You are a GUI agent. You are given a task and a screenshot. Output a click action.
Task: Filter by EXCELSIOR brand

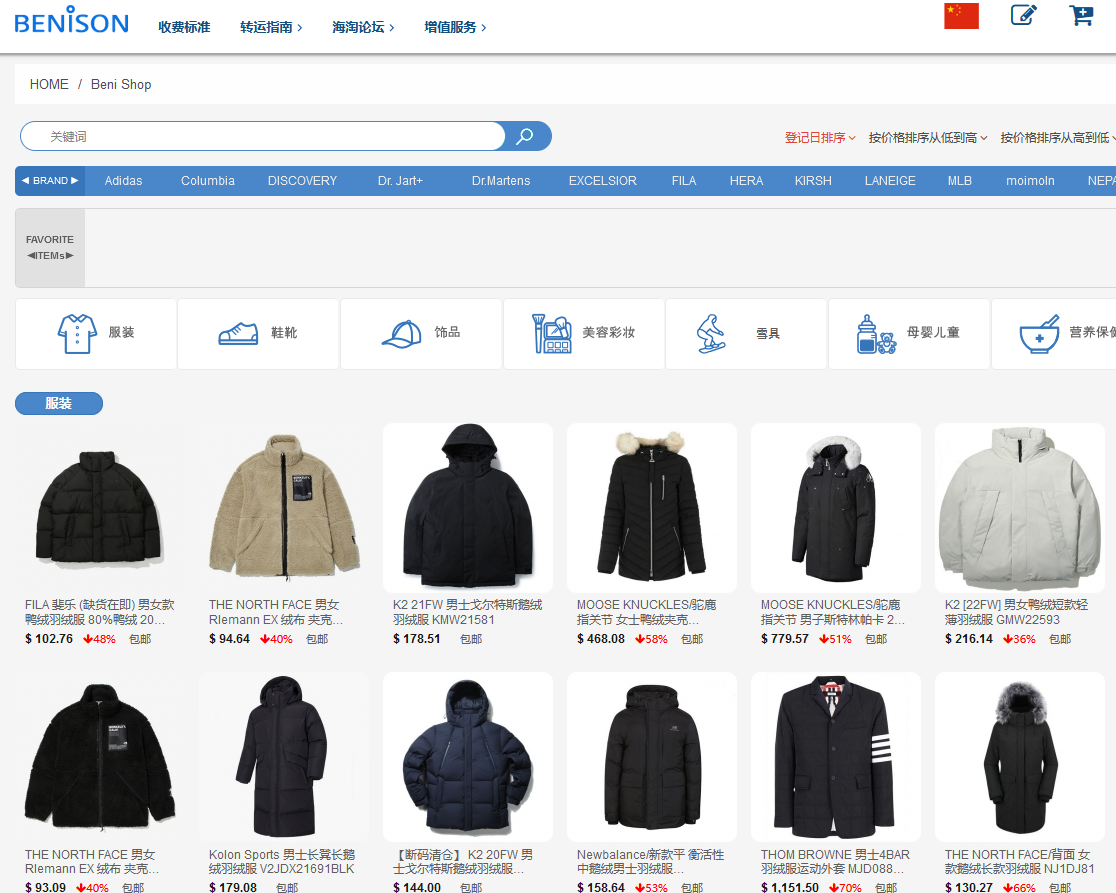click(x=603, y=181)
